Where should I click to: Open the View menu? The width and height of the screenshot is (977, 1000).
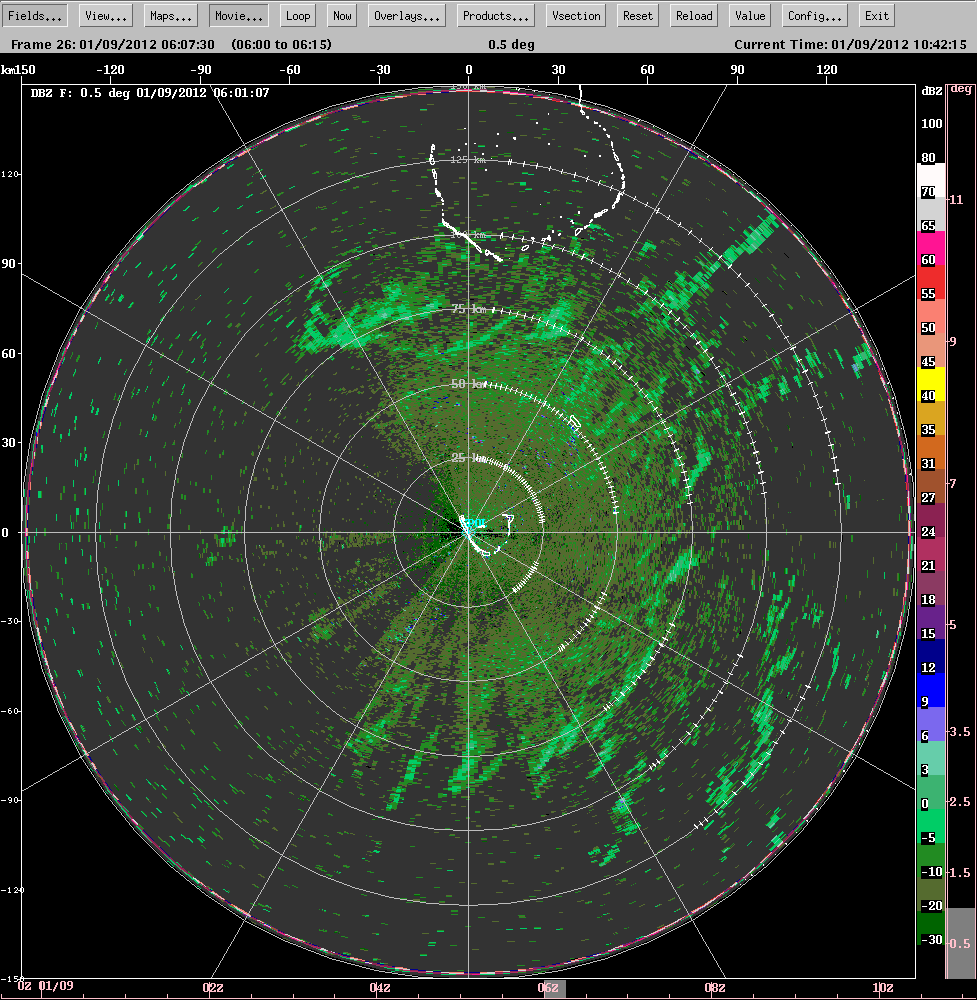click(104, 15)
